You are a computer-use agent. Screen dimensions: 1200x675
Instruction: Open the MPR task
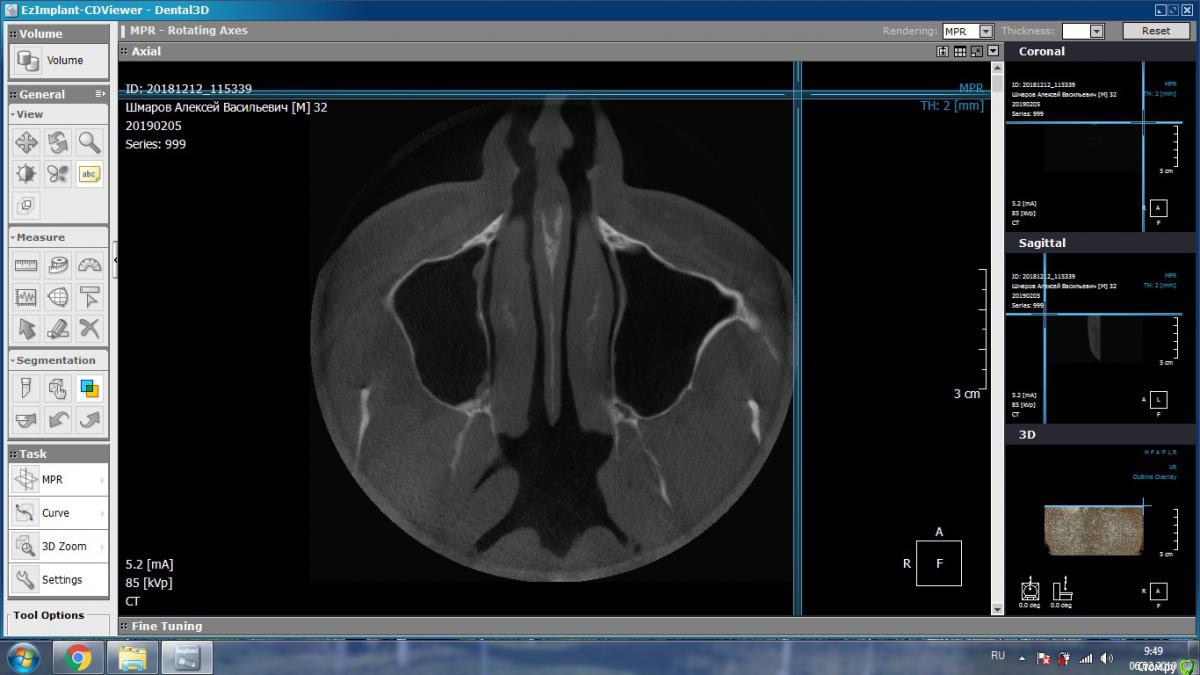(x=58, y=480)
